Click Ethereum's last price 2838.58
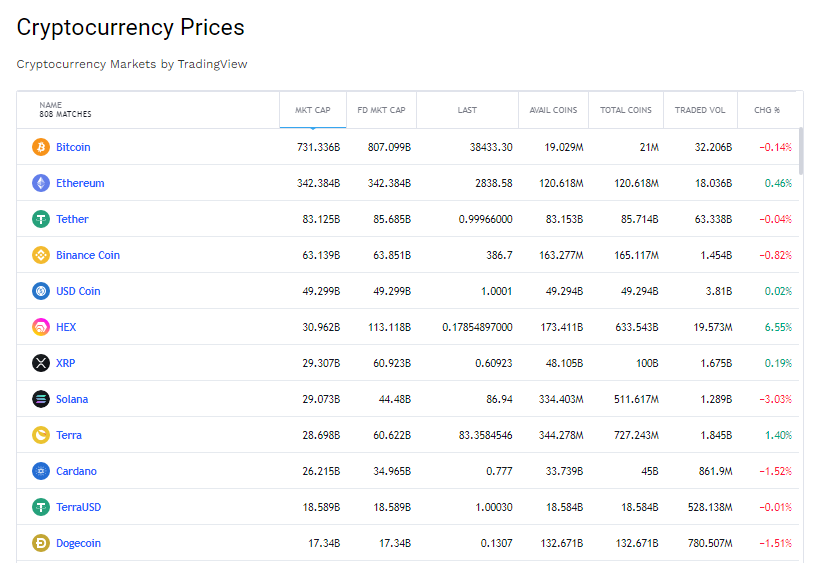814x563 pixels. 494,183
